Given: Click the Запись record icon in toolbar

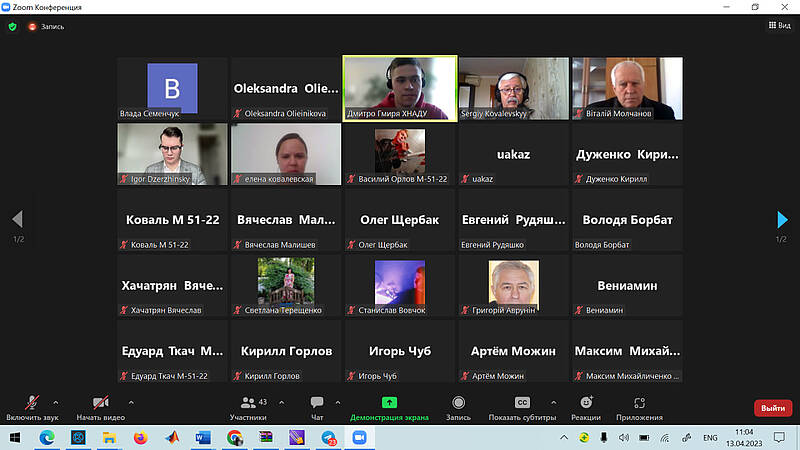Looking at the screenshot, I should coord(458,402).
